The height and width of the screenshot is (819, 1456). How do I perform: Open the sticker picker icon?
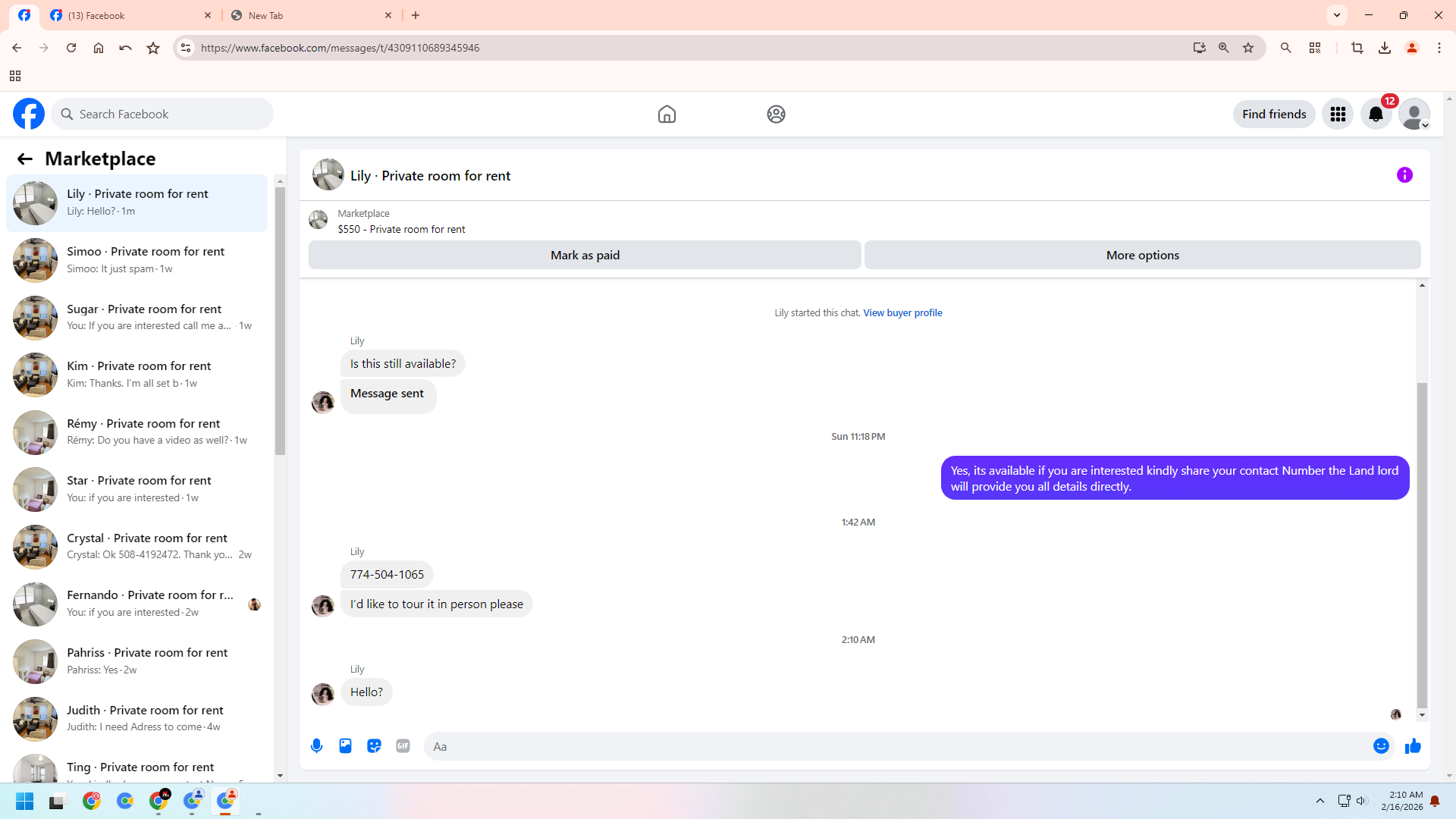[374, 746]
